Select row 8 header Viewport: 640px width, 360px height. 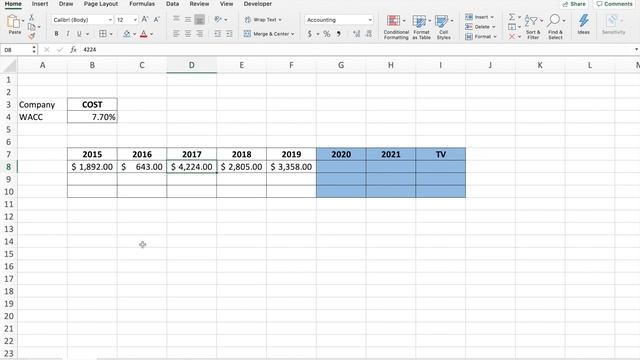coord(9,167)
